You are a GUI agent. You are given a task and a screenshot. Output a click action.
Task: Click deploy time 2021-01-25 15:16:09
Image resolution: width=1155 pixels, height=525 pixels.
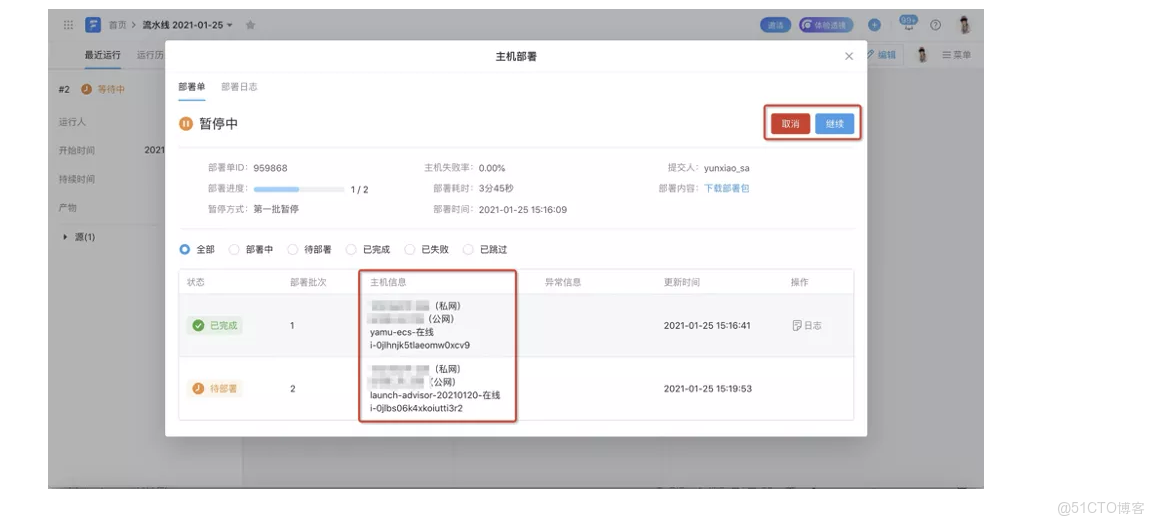(x=523, y=209)
